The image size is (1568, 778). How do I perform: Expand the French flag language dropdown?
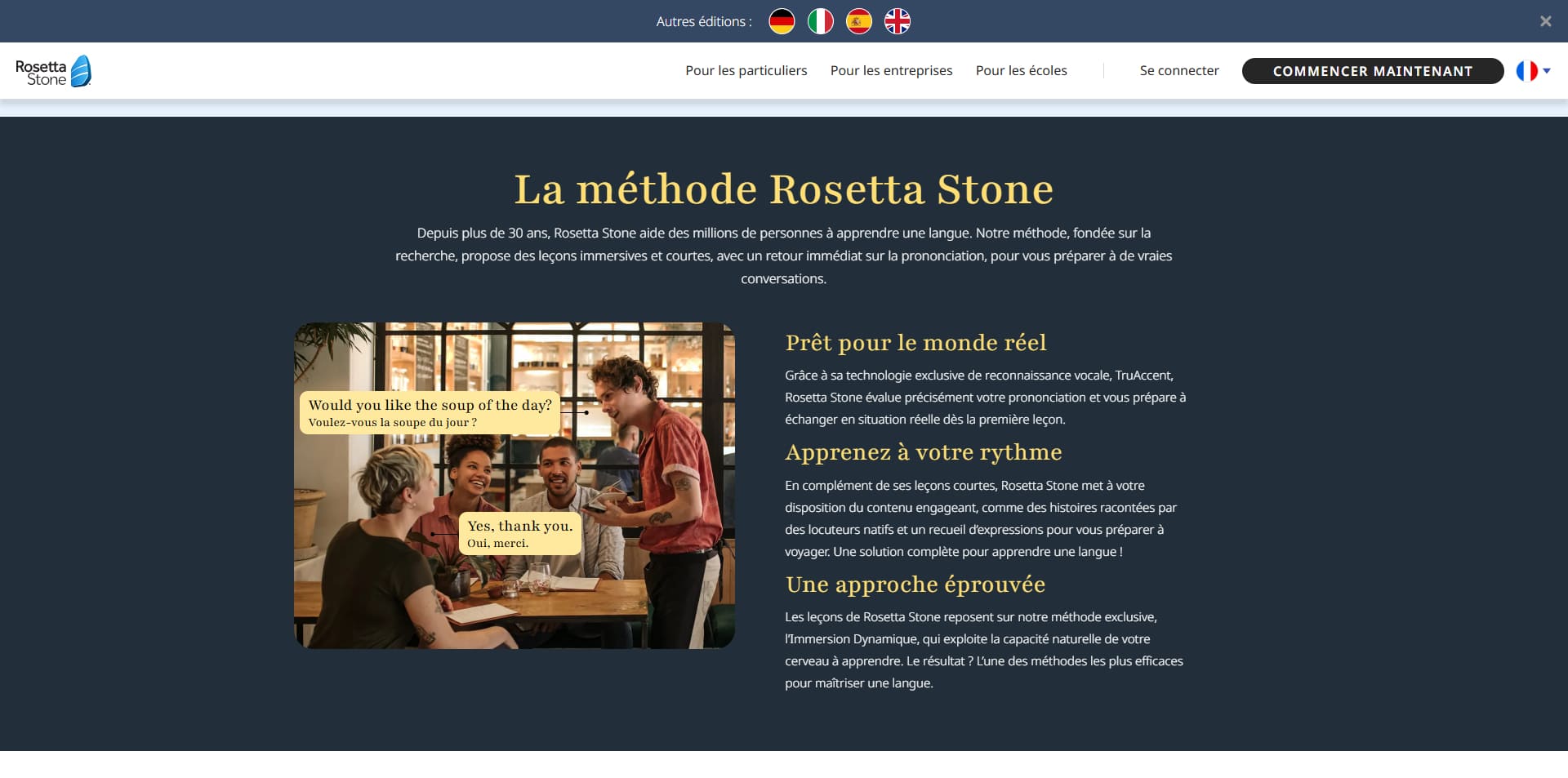click(1533, 71)
